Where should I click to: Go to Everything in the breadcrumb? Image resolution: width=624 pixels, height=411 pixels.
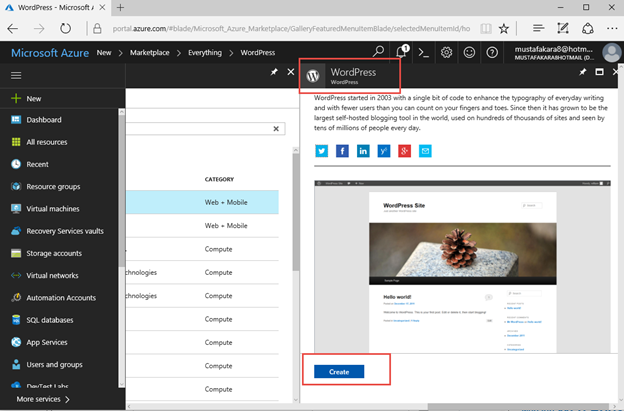[x=205, y=53]
